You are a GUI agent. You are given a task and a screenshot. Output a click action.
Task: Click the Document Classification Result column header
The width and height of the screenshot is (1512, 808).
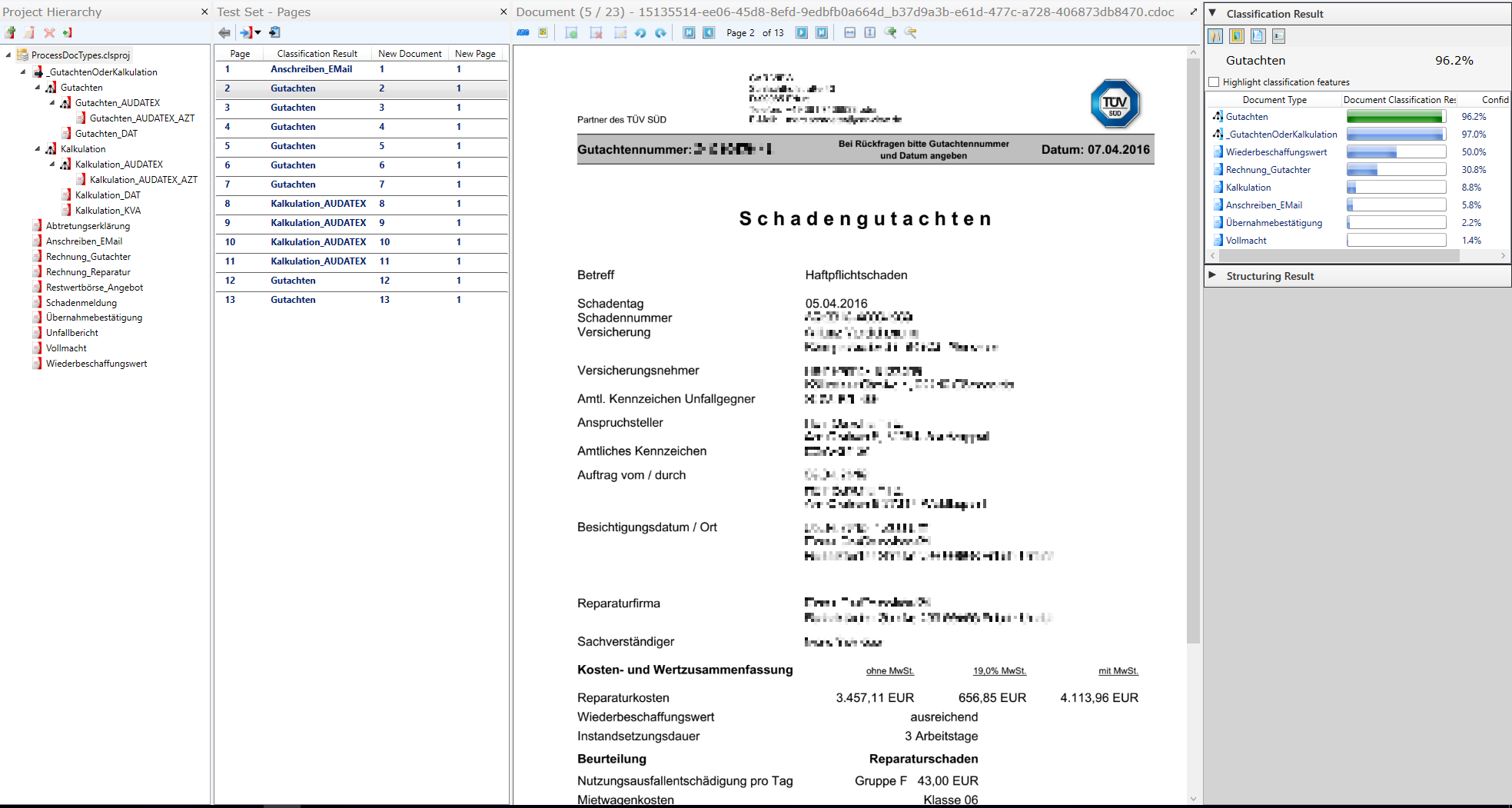[1400, 100]
